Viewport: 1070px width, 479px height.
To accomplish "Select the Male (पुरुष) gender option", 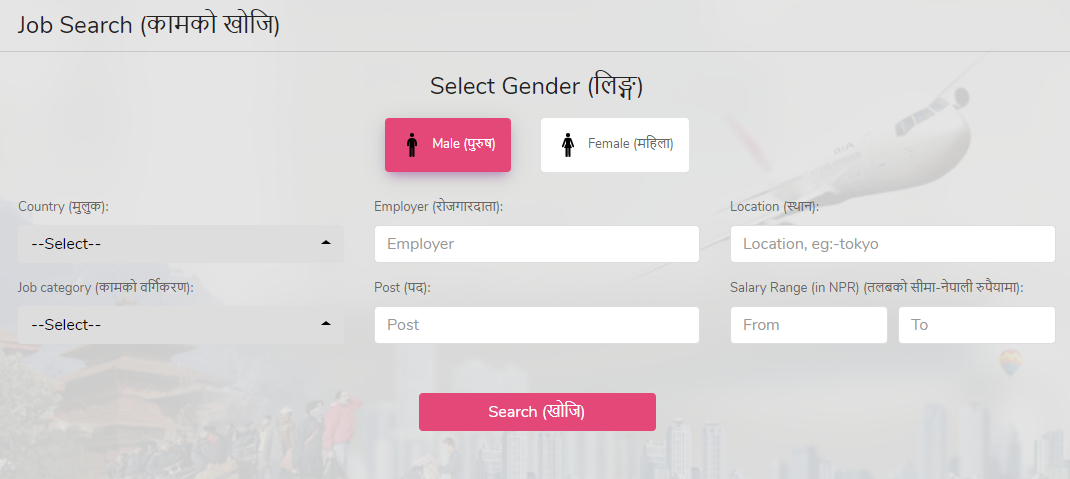I will (463, 144).
